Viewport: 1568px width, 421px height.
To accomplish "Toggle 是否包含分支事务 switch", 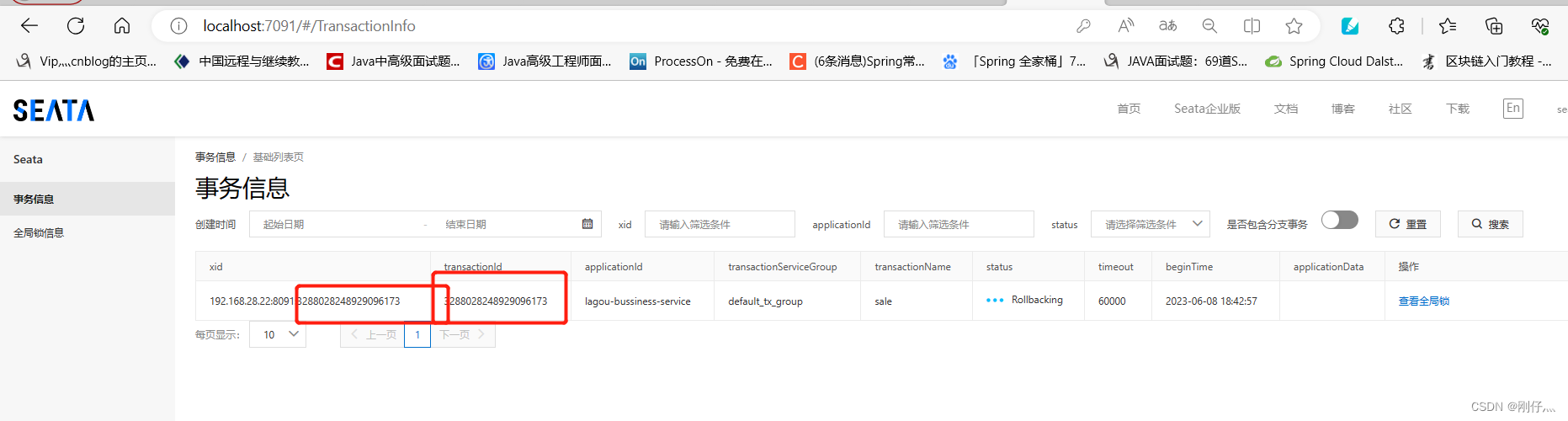I will 1339,221.
